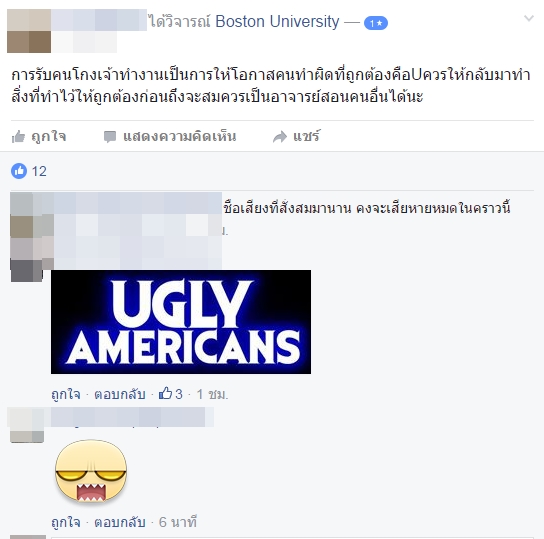Click the 1-star rating badge
Screen dimensions: 544x539
pos(376,23)
